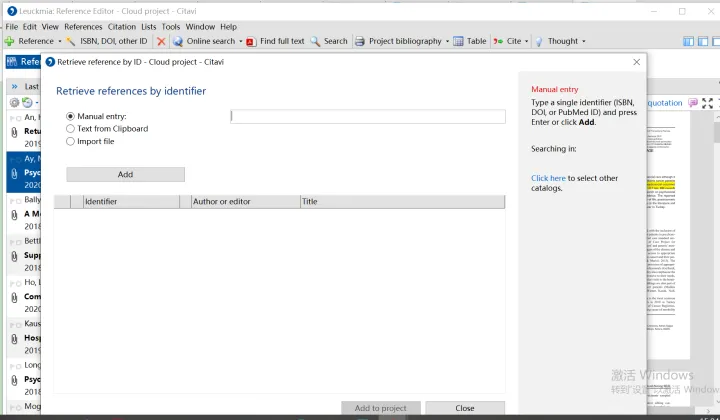This screenshot has height=420, width=720.
Task: Click the paperclip icon beside the Supp entry
Action: [x=14, y=256]
